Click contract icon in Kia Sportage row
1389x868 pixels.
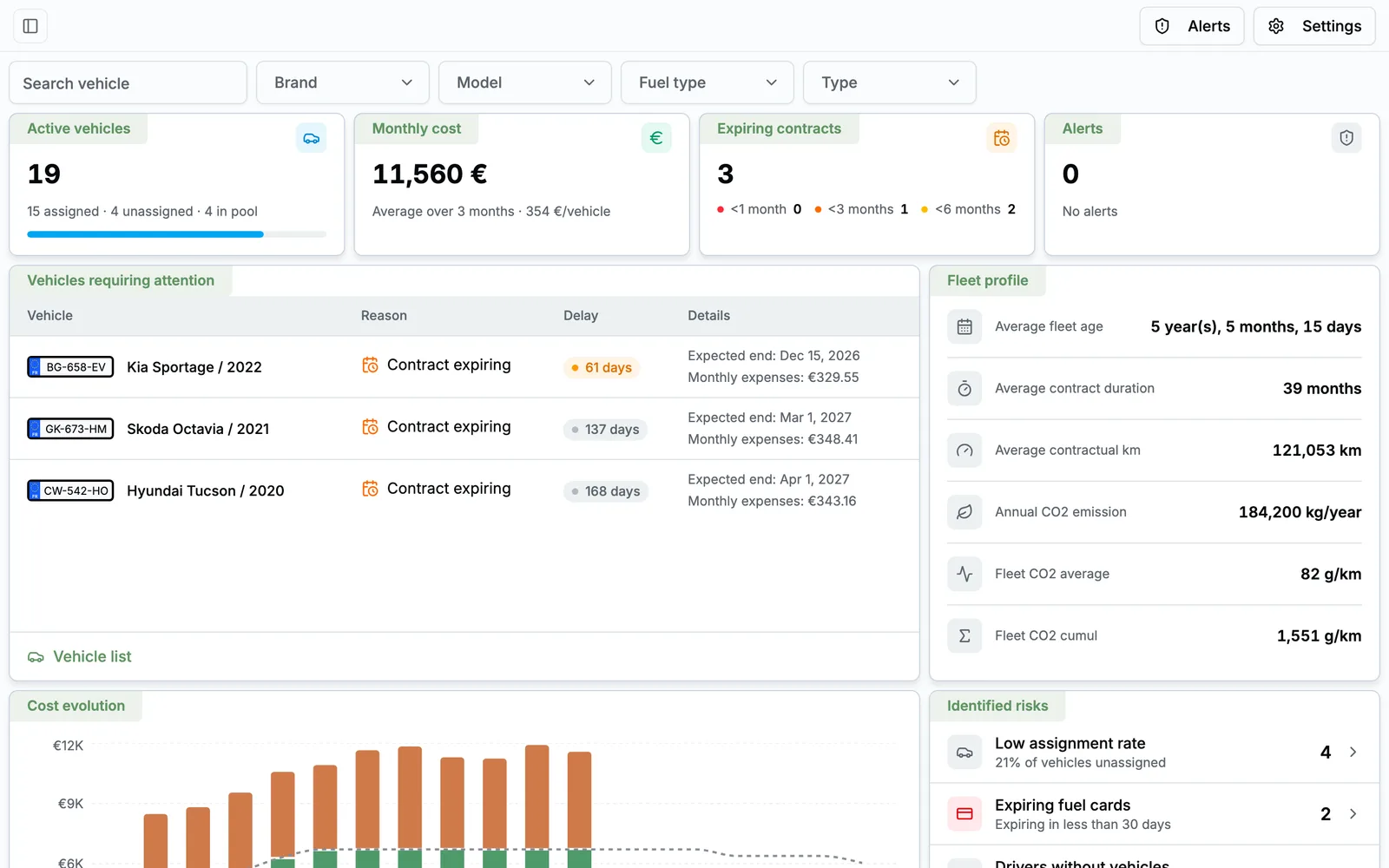point(370,365)
